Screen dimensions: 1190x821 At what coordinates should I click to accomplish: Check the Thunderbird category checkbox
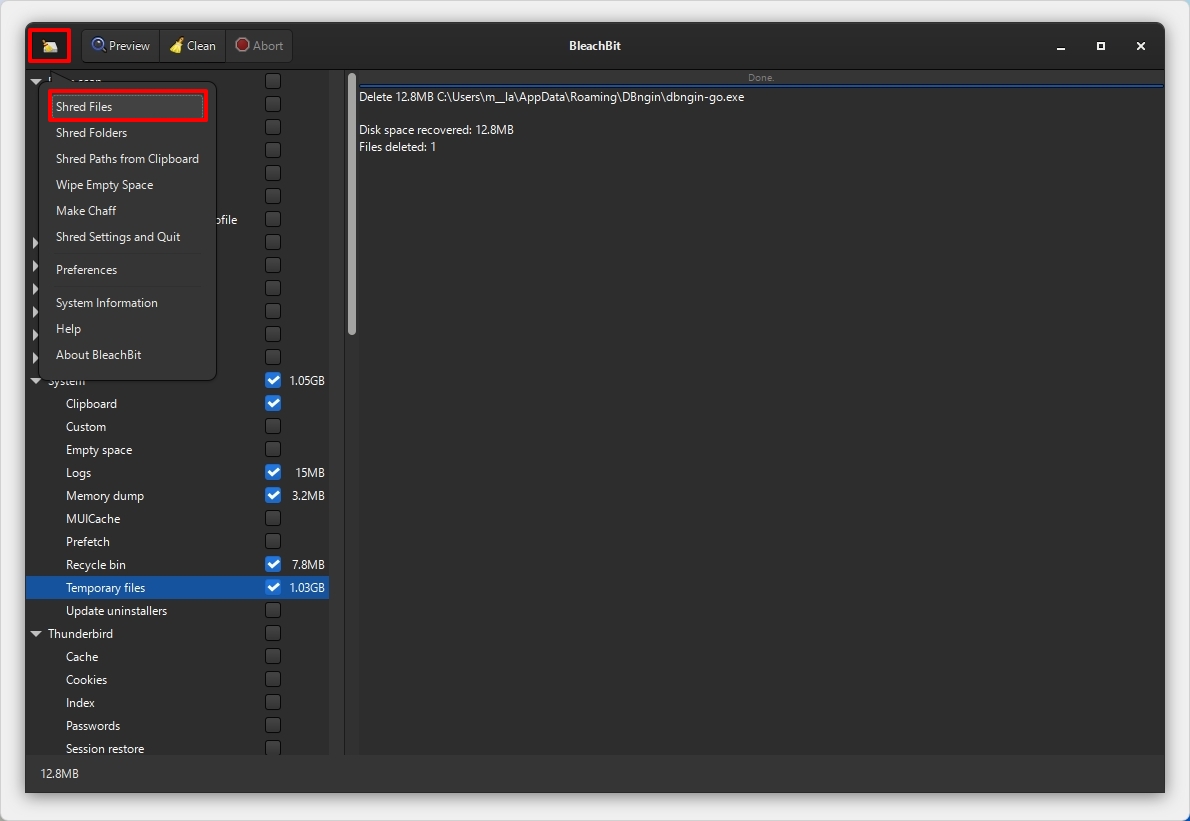coord(273,633)
